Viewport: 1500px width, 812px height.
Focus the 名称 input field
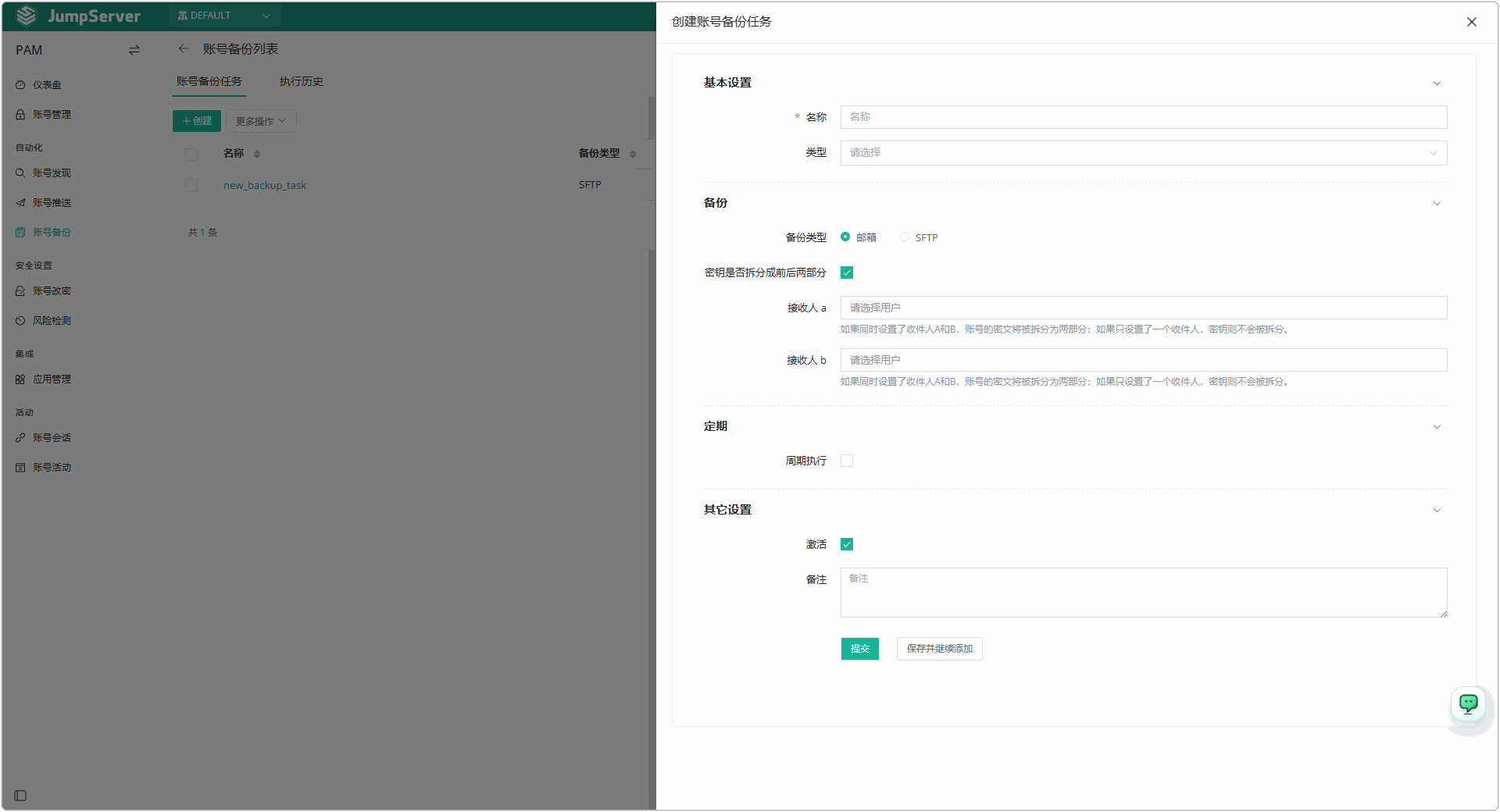point(1144,117)
